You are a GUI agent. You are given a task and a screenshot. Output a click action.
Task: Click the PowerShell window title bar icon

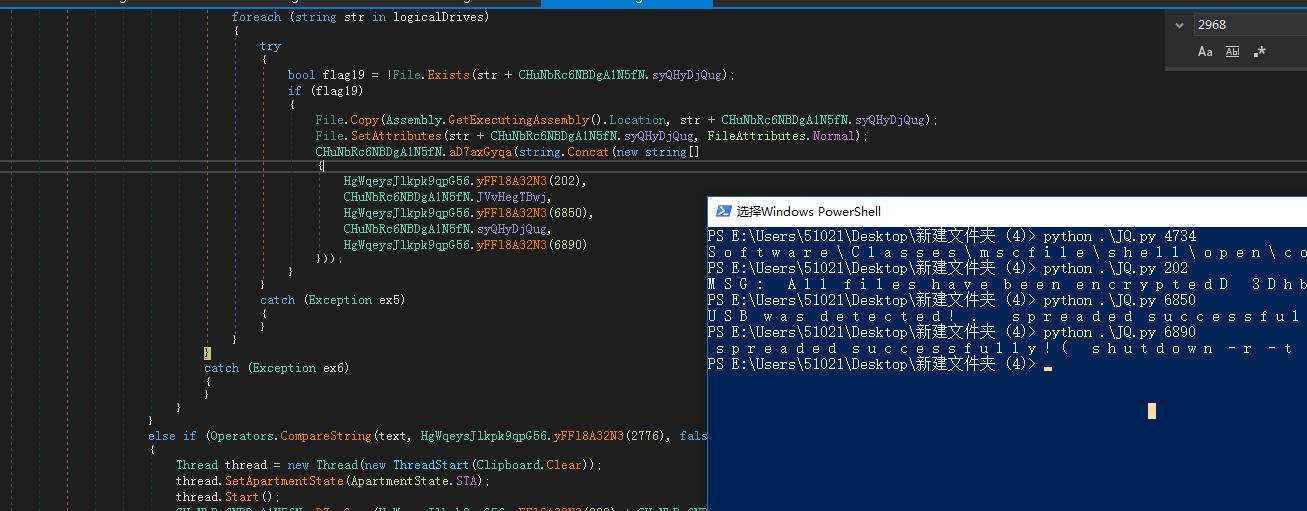(x=723, y=211)
